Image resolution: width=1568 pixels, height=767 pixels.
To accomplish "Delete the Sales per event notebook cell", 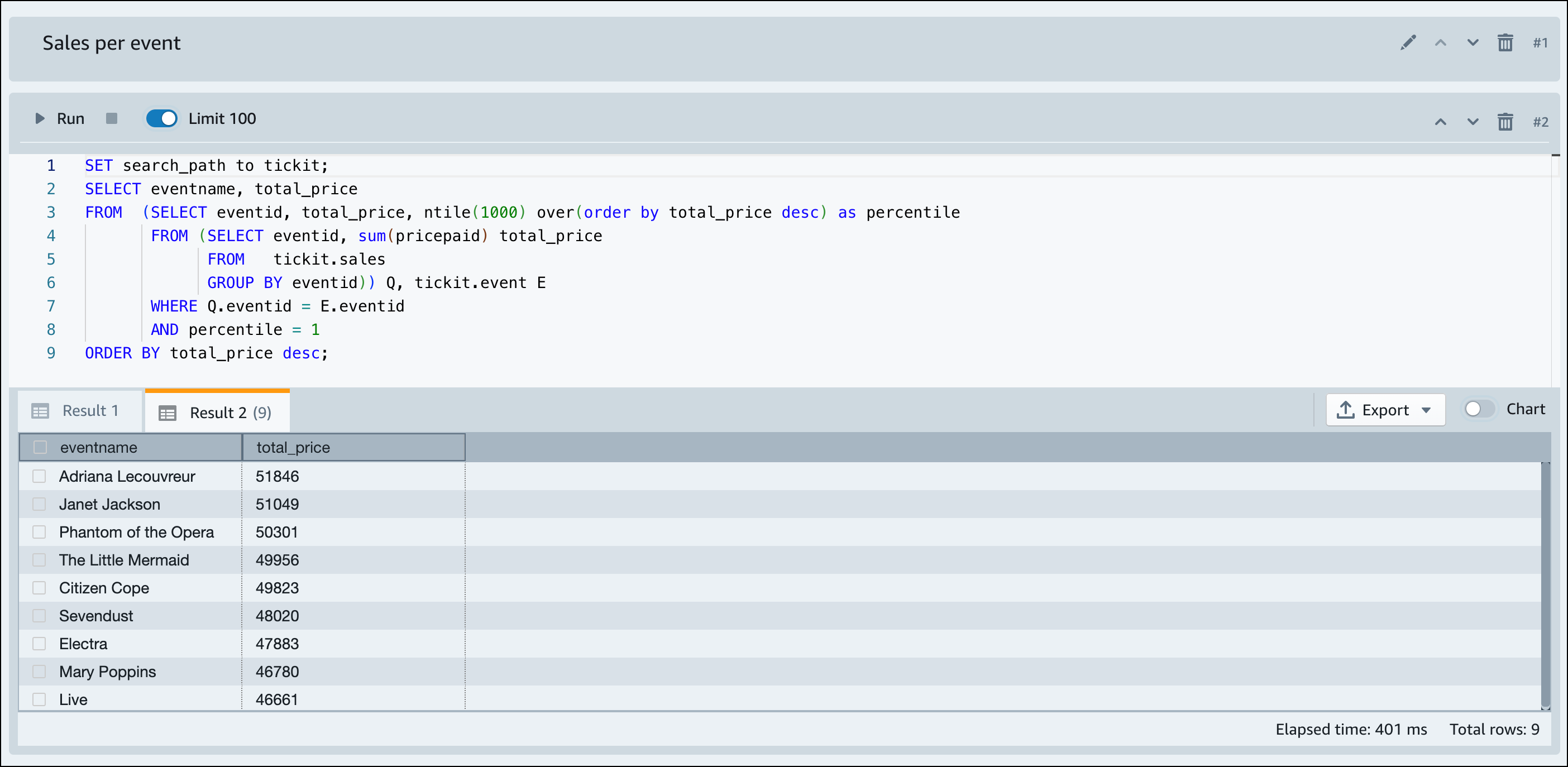I will (1506, 42).
